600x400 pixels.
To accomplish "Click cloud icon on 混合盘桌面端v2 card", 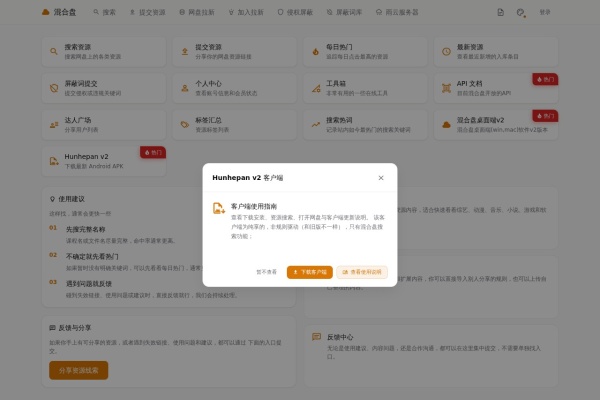I will [x=446, y=125].
